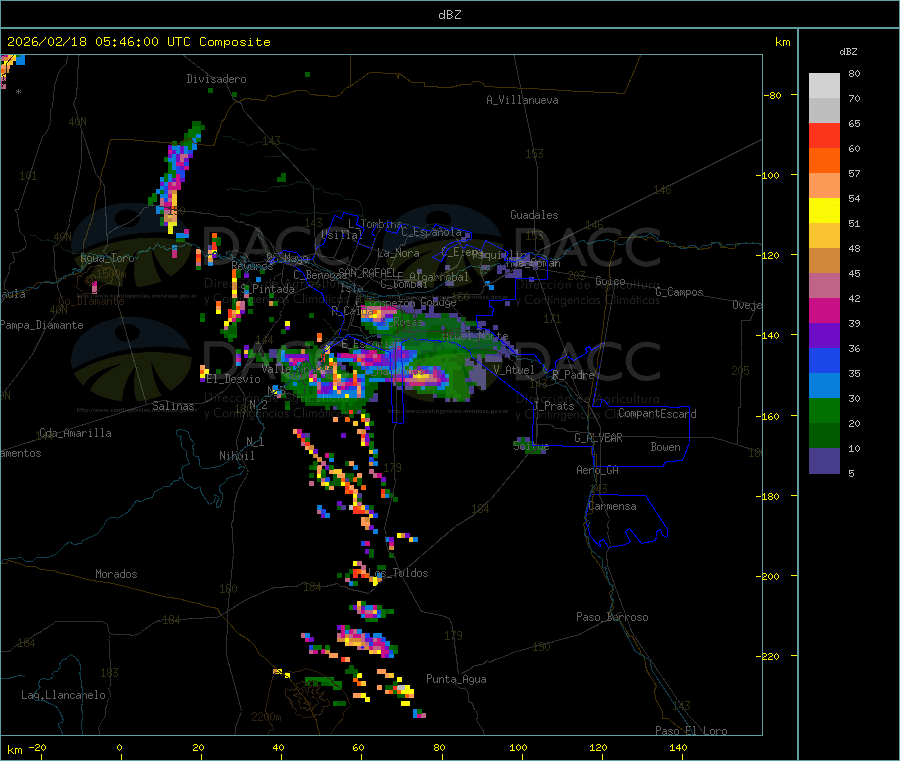Click the J_Prats place label
Image resolution: width=900 pixels, height=761 pixels.
pyautogui.click(x=554, y=406)
